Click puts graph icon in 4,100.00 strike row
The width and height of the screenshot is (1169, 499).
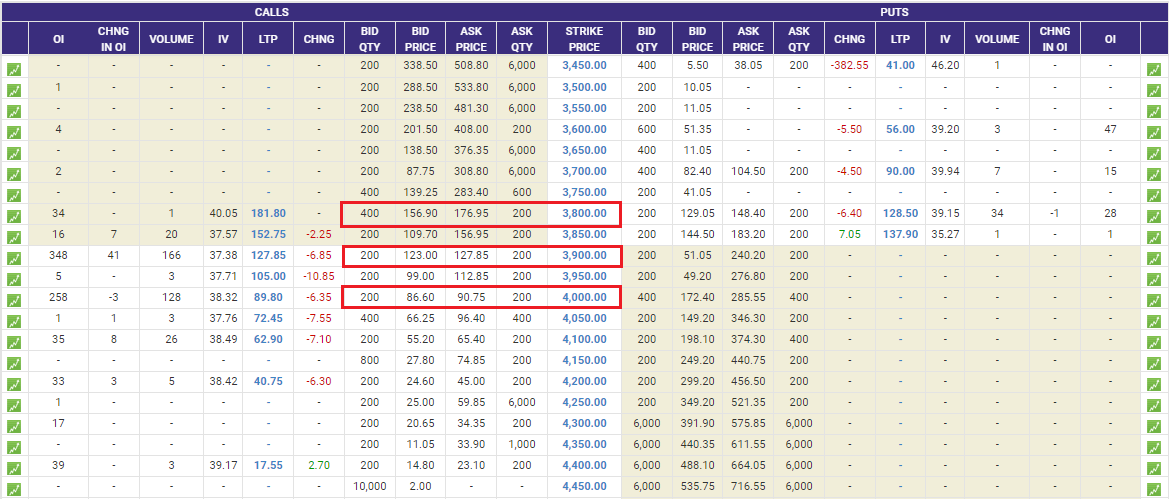click(1154, 343)
